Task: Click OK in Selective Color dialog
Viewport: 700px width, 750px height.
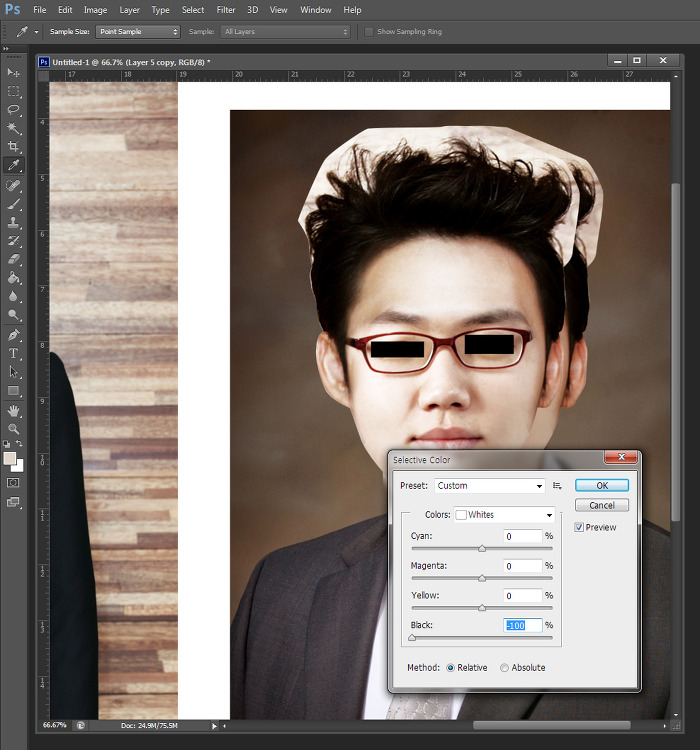Action: (x=601, y=485)
